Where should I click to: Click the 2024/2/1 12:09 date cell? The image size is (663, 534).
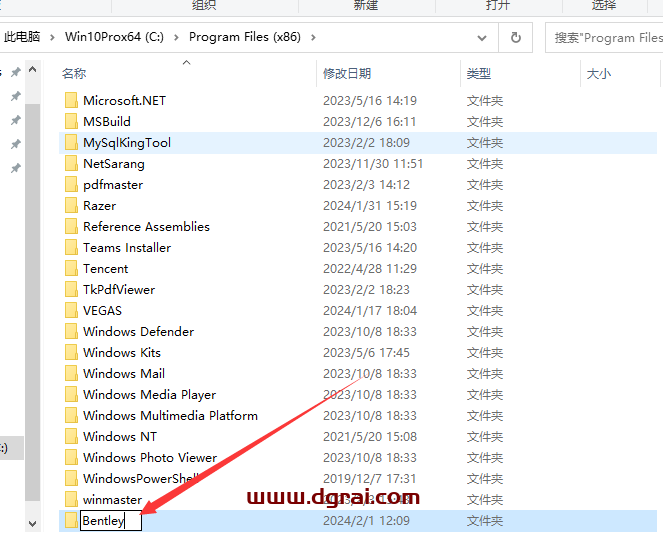(366, 520)
